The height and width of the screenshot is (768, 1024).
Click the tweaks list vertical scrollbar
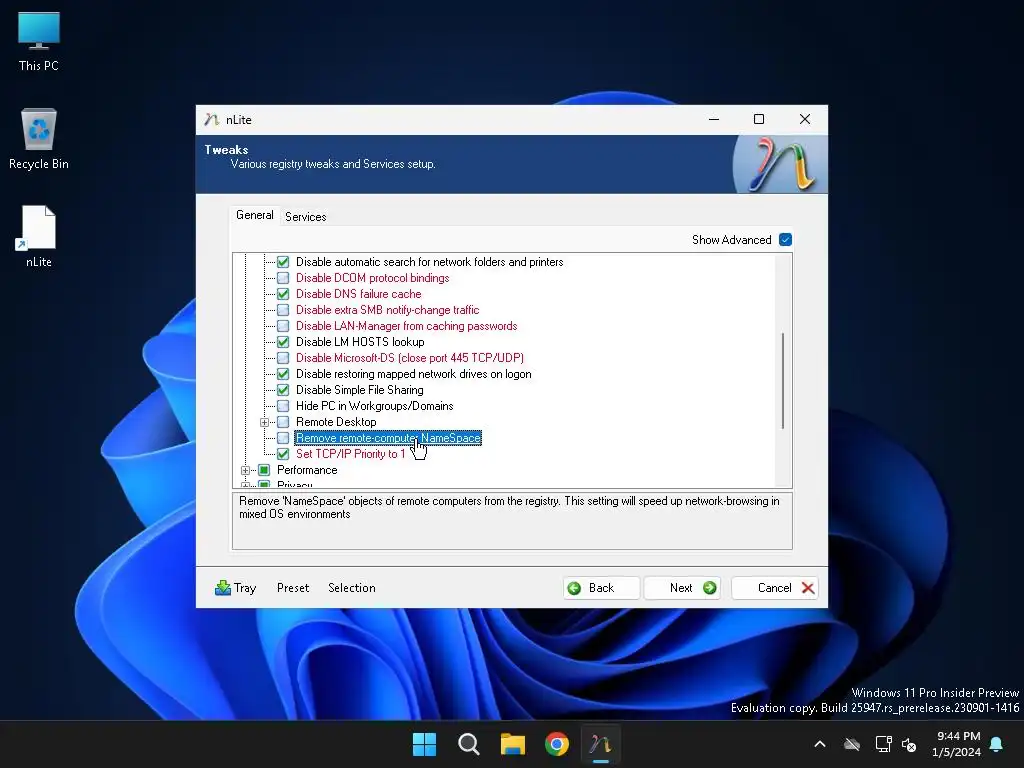[782, 381]
